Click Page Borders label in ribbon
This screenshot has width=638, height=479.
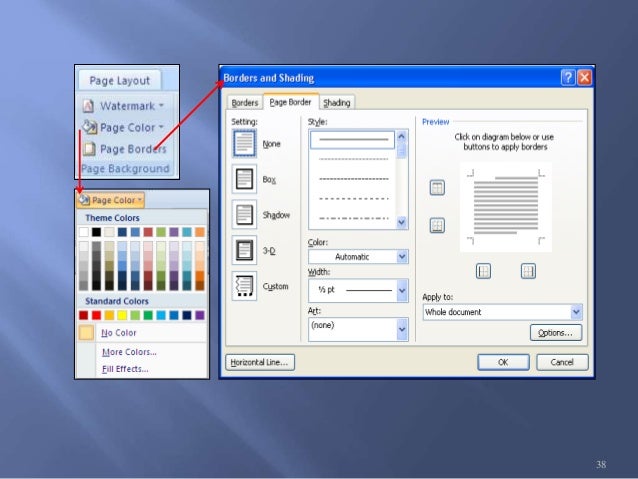pos(133,149)
